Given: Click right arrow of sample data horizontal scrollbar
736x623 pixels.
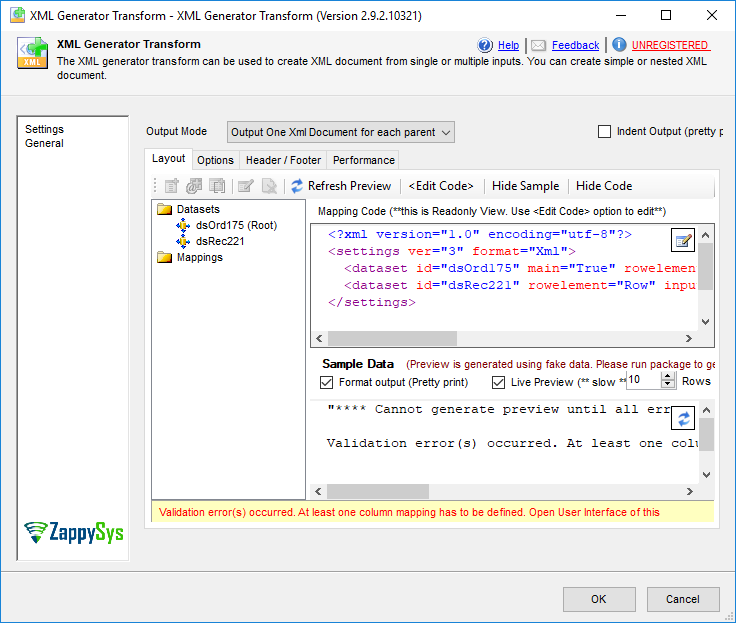Looking at the screenshot, I should pyautogui.click(x=690, y=492).
